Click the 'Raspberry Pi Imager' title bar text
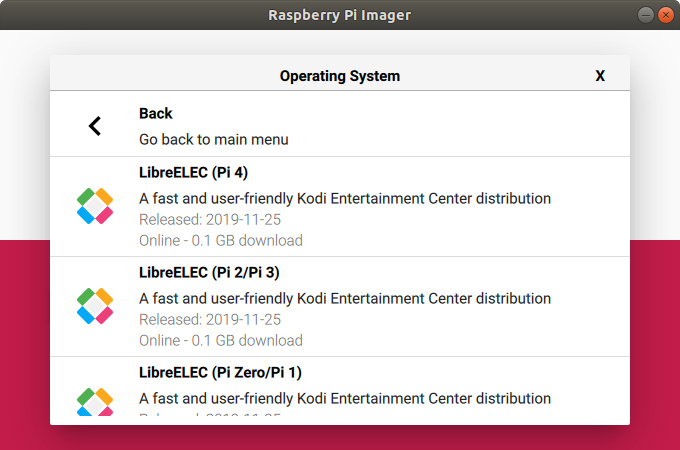The width and height of the screenshot is (680, 450). [340, 15]
